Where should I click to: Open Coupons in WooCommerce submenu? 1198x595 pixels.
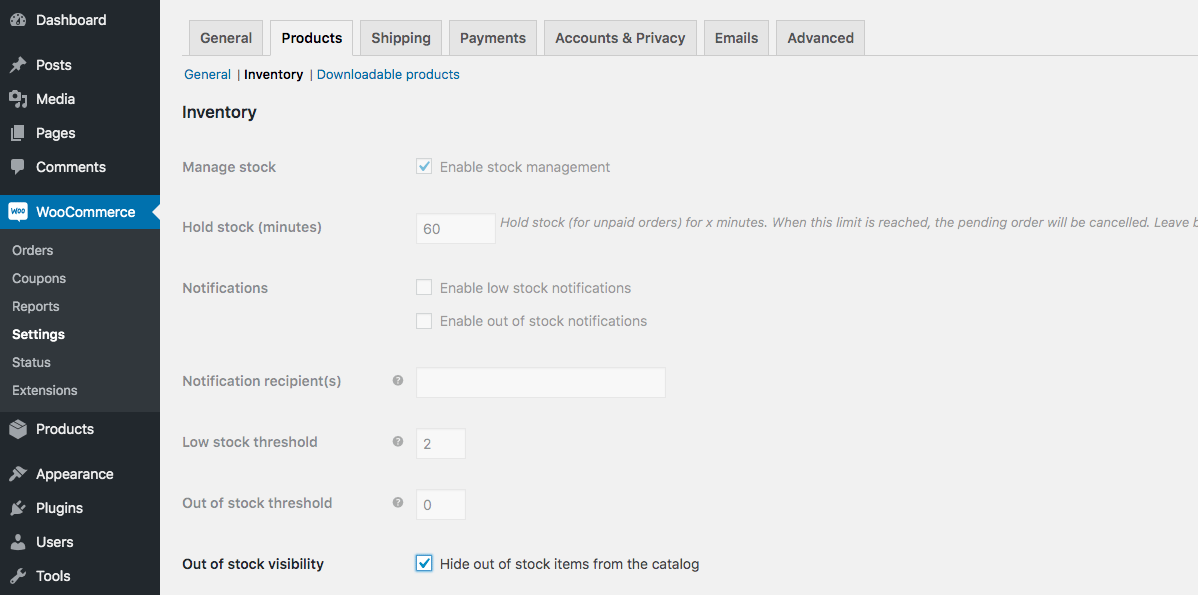[x=39, y=279]
